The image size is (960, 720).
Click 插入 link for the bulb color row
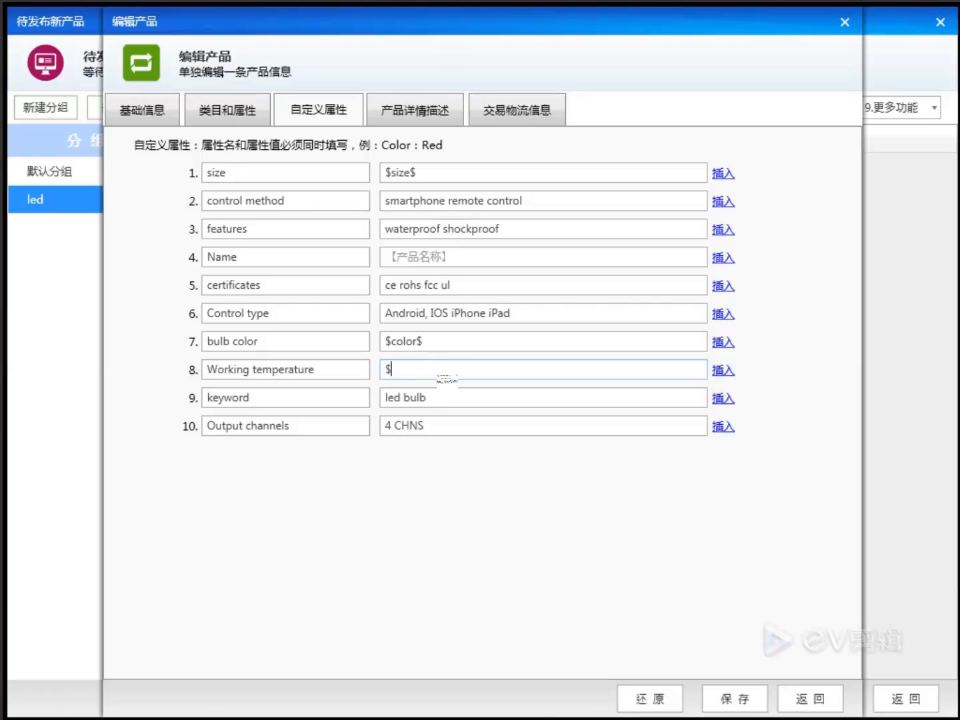723,342
